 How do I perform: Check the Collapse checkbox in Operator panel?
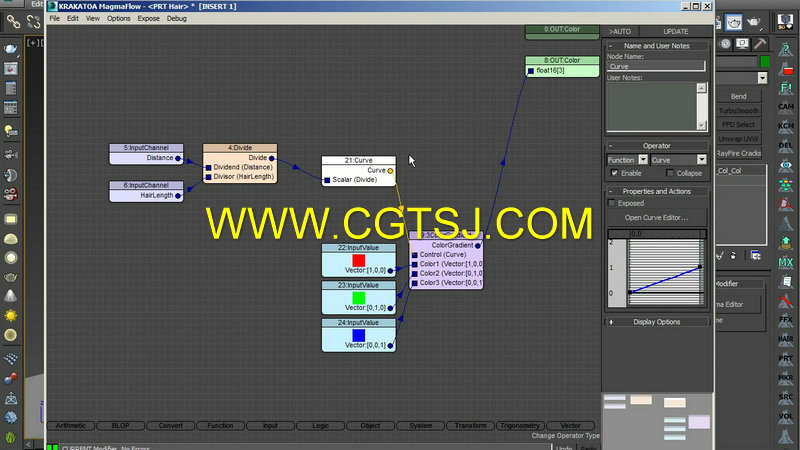pyautogui.click(x=670, y=173)
